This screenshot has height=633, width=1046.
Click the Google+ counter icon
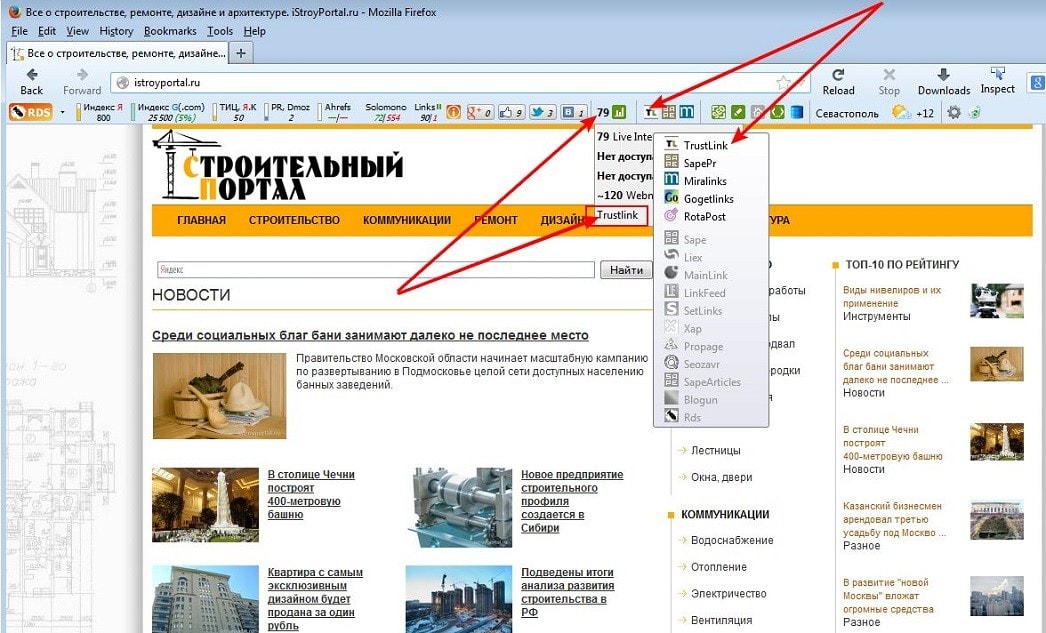[x=480, y=112]
